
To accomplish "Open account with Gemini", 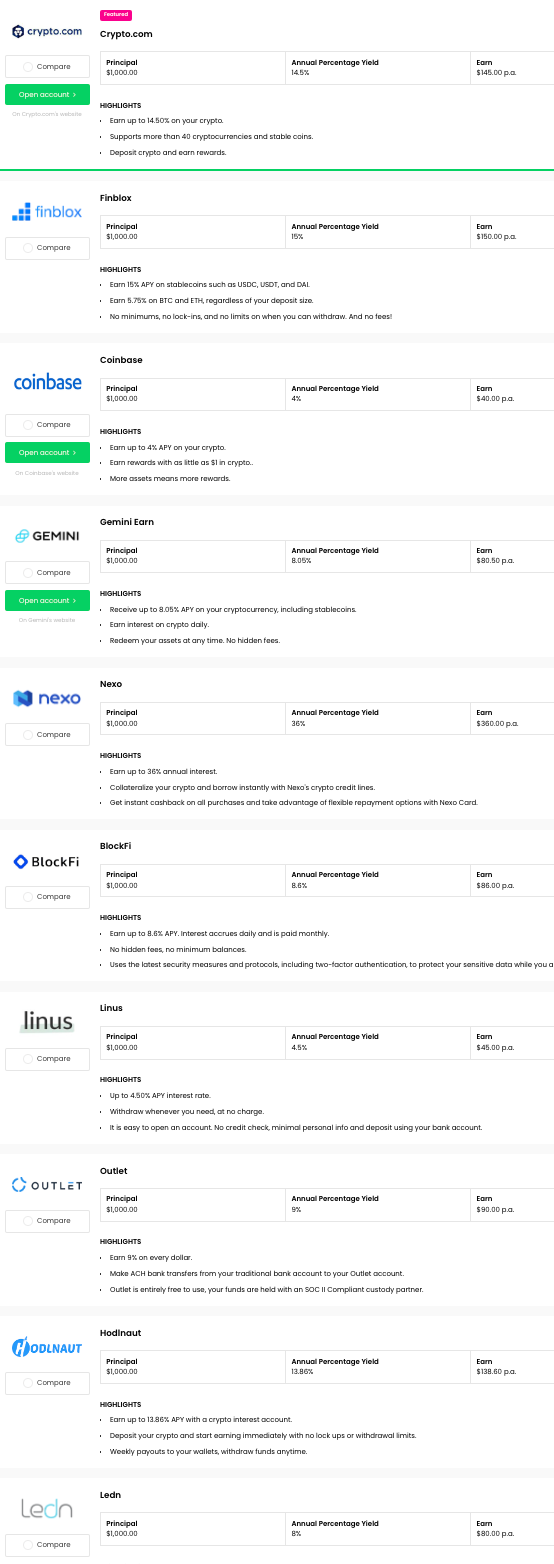I will [47, 601].
